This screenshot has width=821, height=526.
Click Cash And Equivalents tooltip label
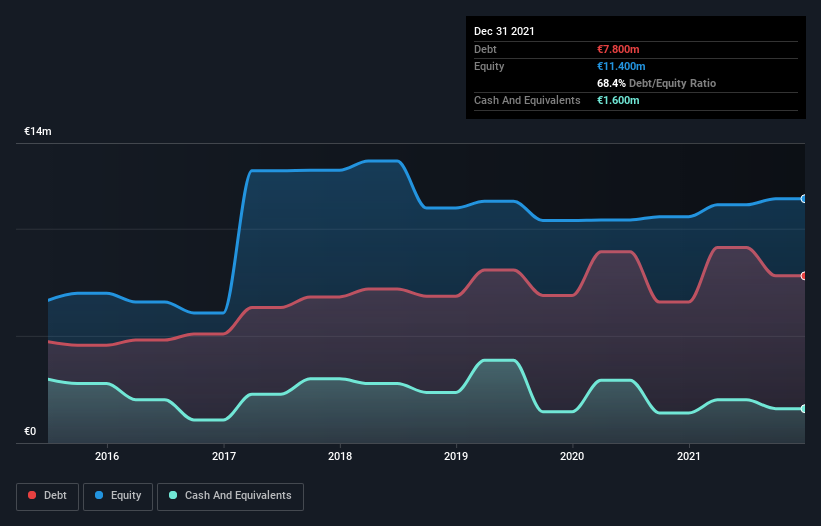527,100
